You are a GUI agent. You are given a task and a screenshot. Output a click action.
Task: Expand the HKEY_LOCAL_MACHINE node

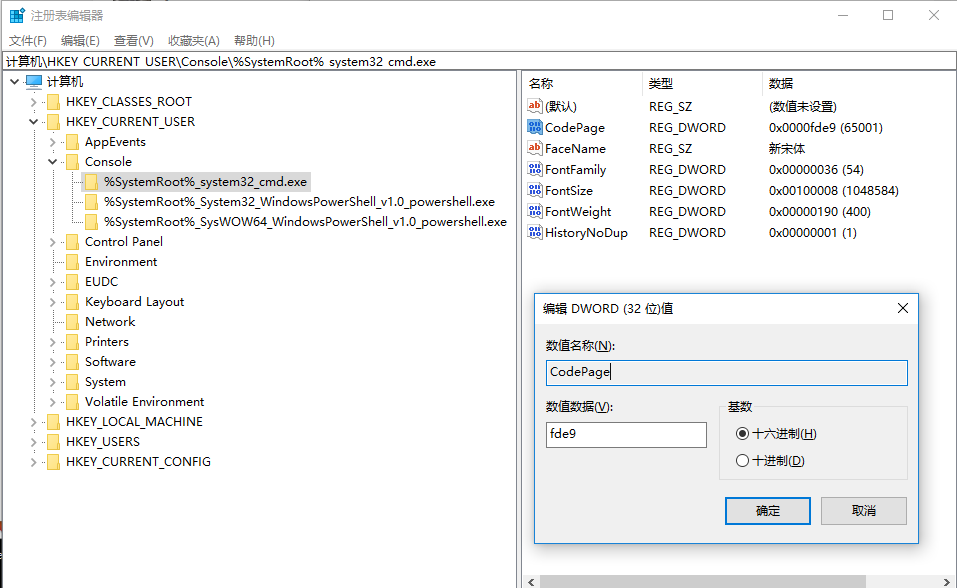[34, 422]
